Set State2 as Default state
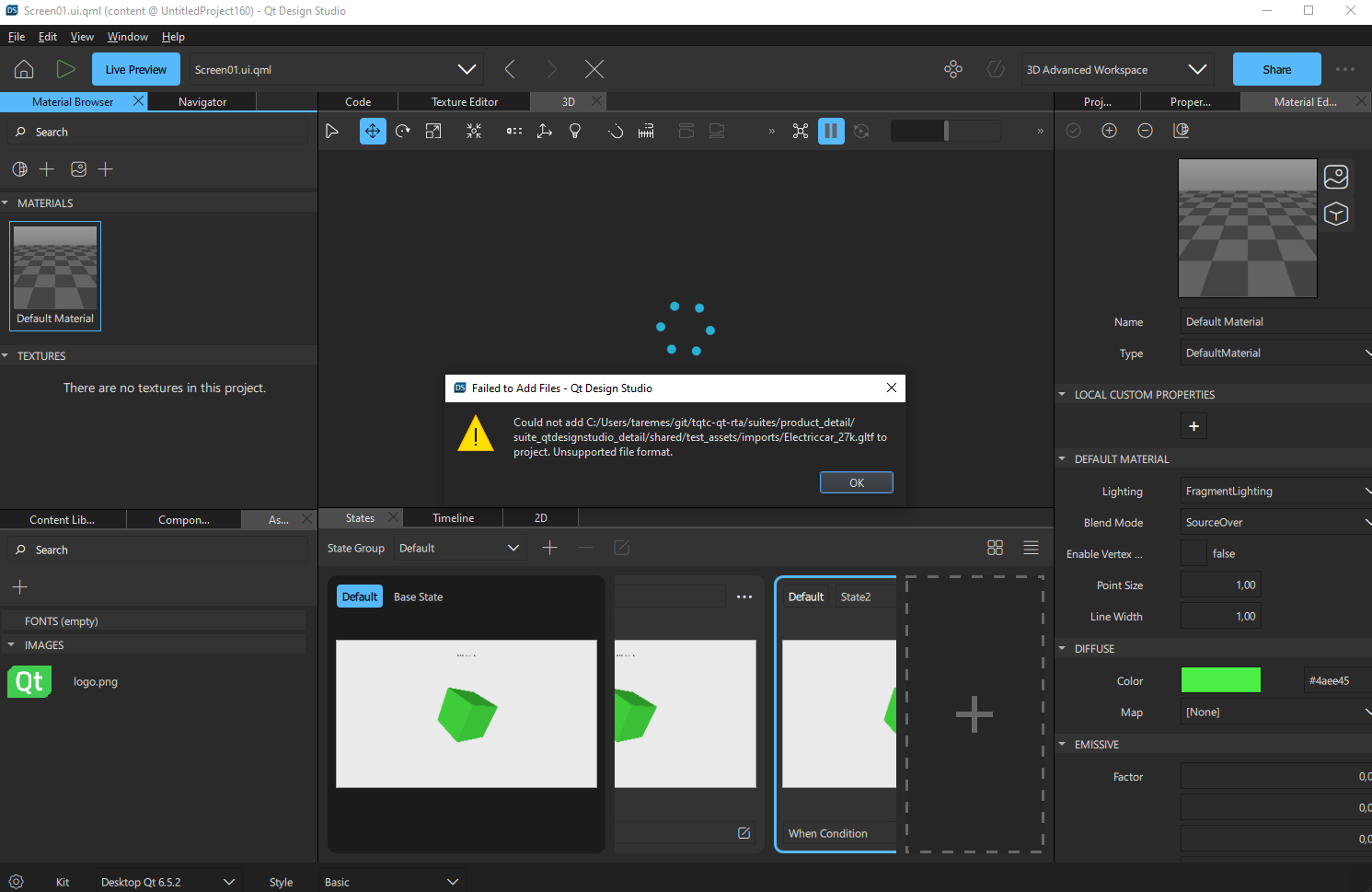1372x892 pixels. point(806,597)
